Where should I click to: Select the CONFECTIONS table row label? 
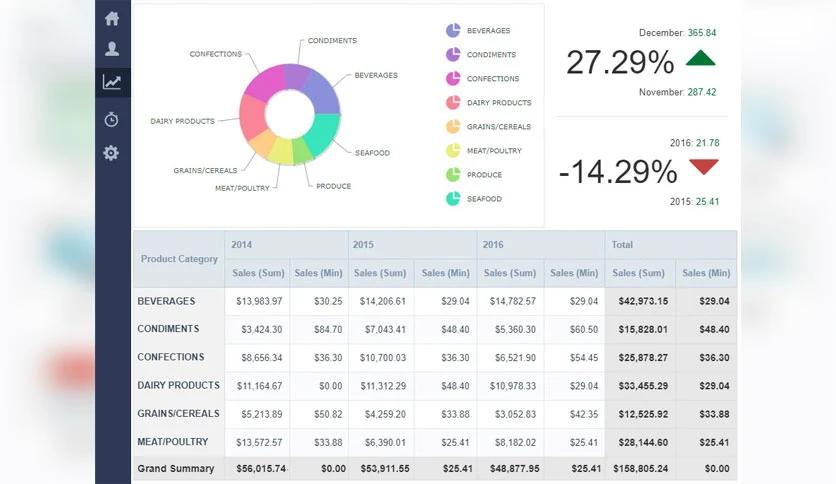coord(171,357)
